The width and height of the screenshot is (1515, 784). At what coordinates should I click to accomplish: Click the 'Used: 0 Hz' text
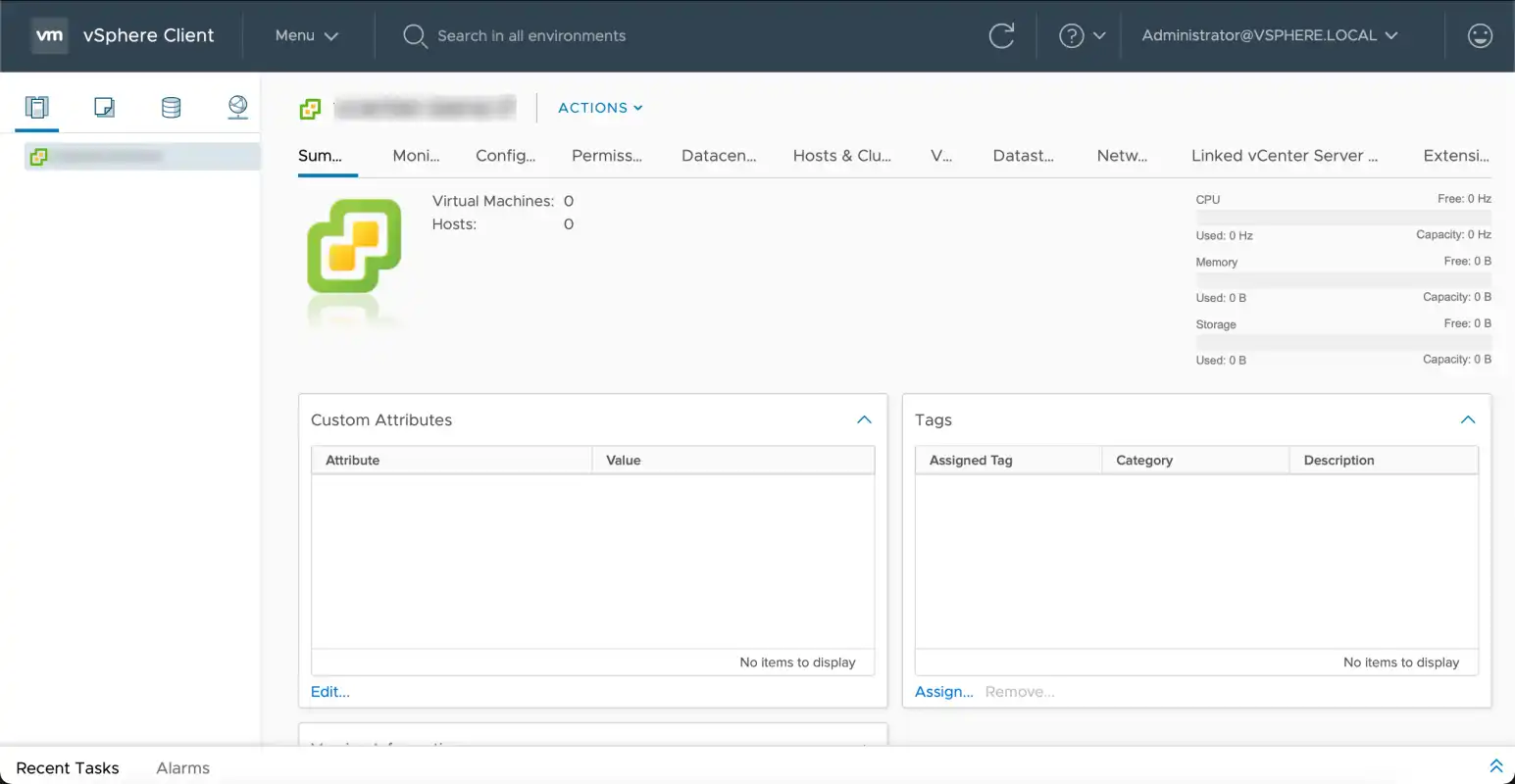[x=1224, y=236]
